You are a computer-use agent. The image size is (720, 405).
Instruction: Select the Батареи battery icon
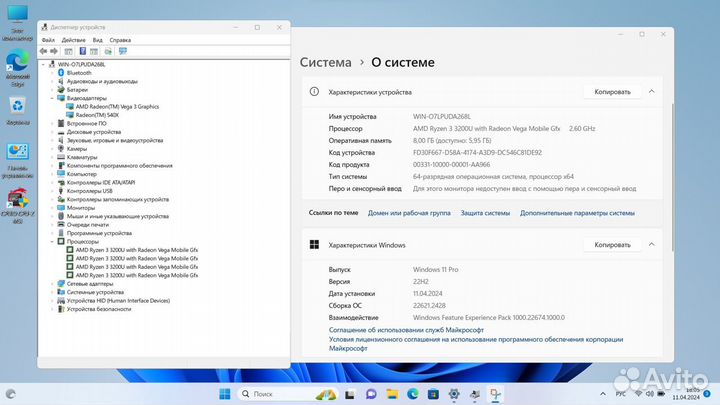pyautogui.click(x=61, y=90)
